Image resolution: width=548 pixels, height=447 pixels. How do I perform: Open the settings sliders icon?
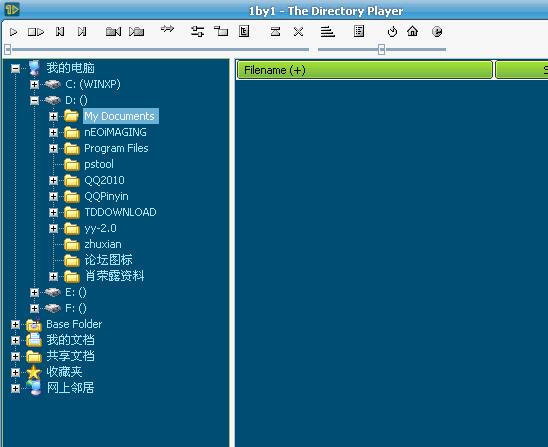pyautogui.click(x=197, y=32)
